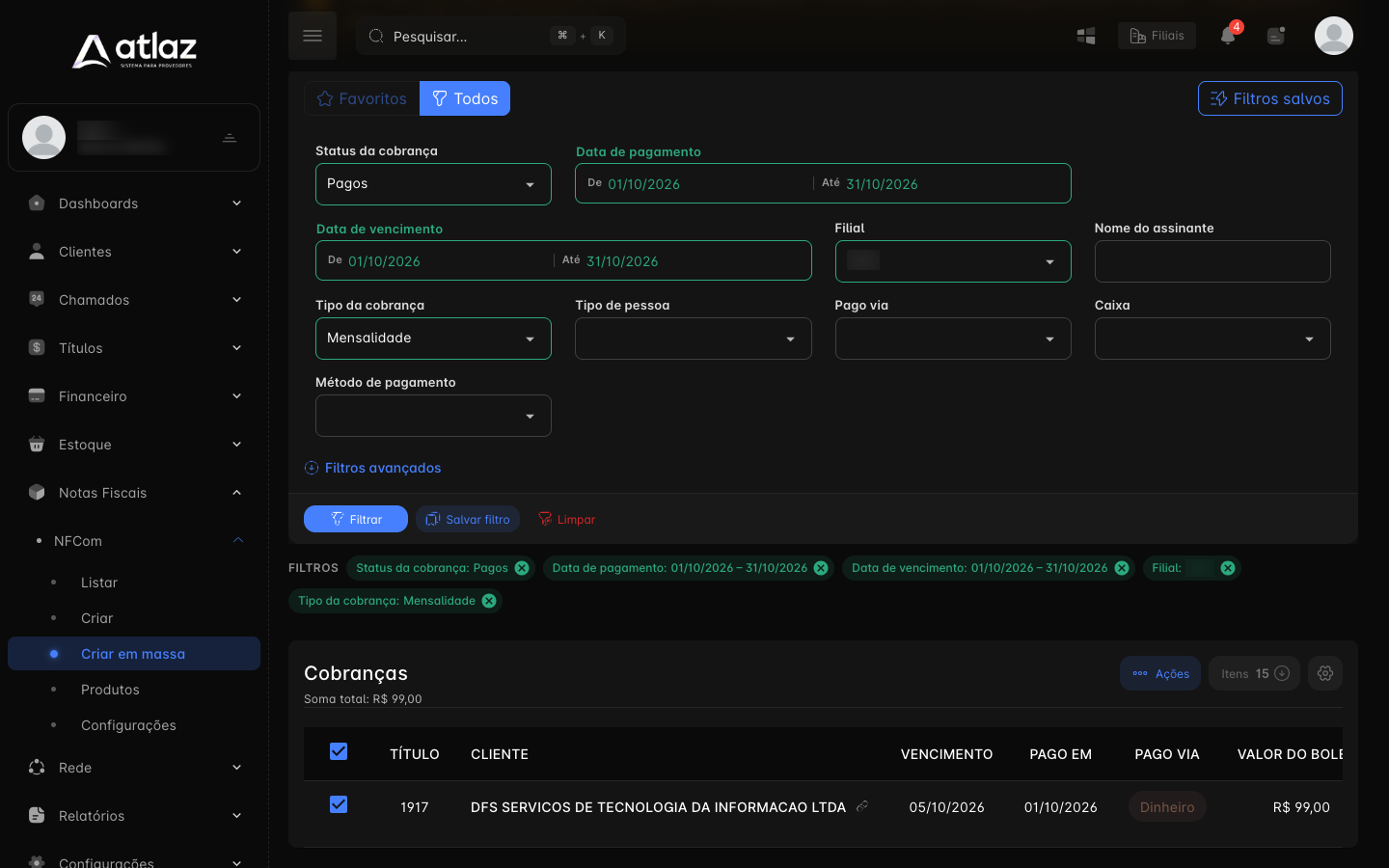This screenshot has height=868, width=1389.
Task: Uncheck the row checkbox for título 1917
Action: 339,804
